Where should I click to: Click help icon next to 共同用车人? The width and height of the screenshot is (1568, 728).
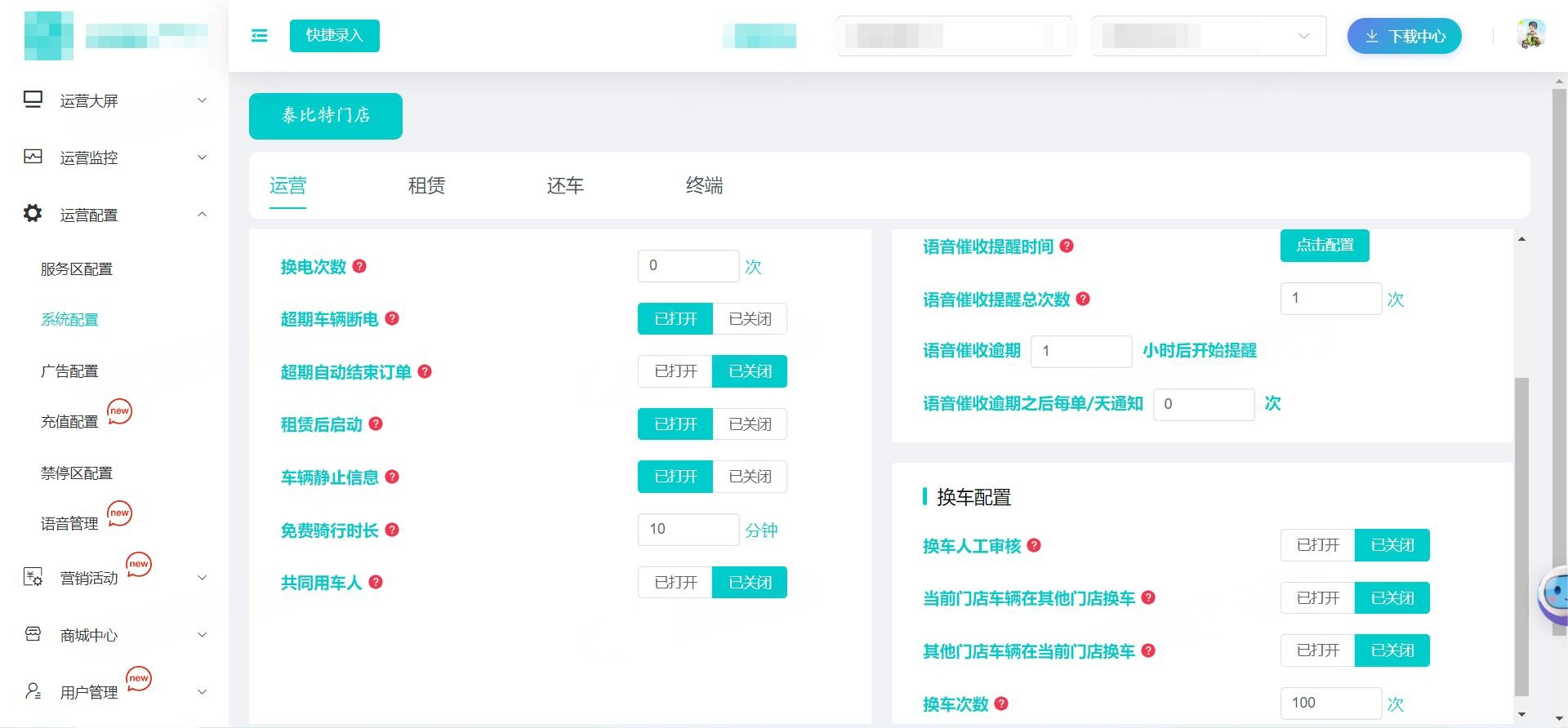click(x=376, y=582)
